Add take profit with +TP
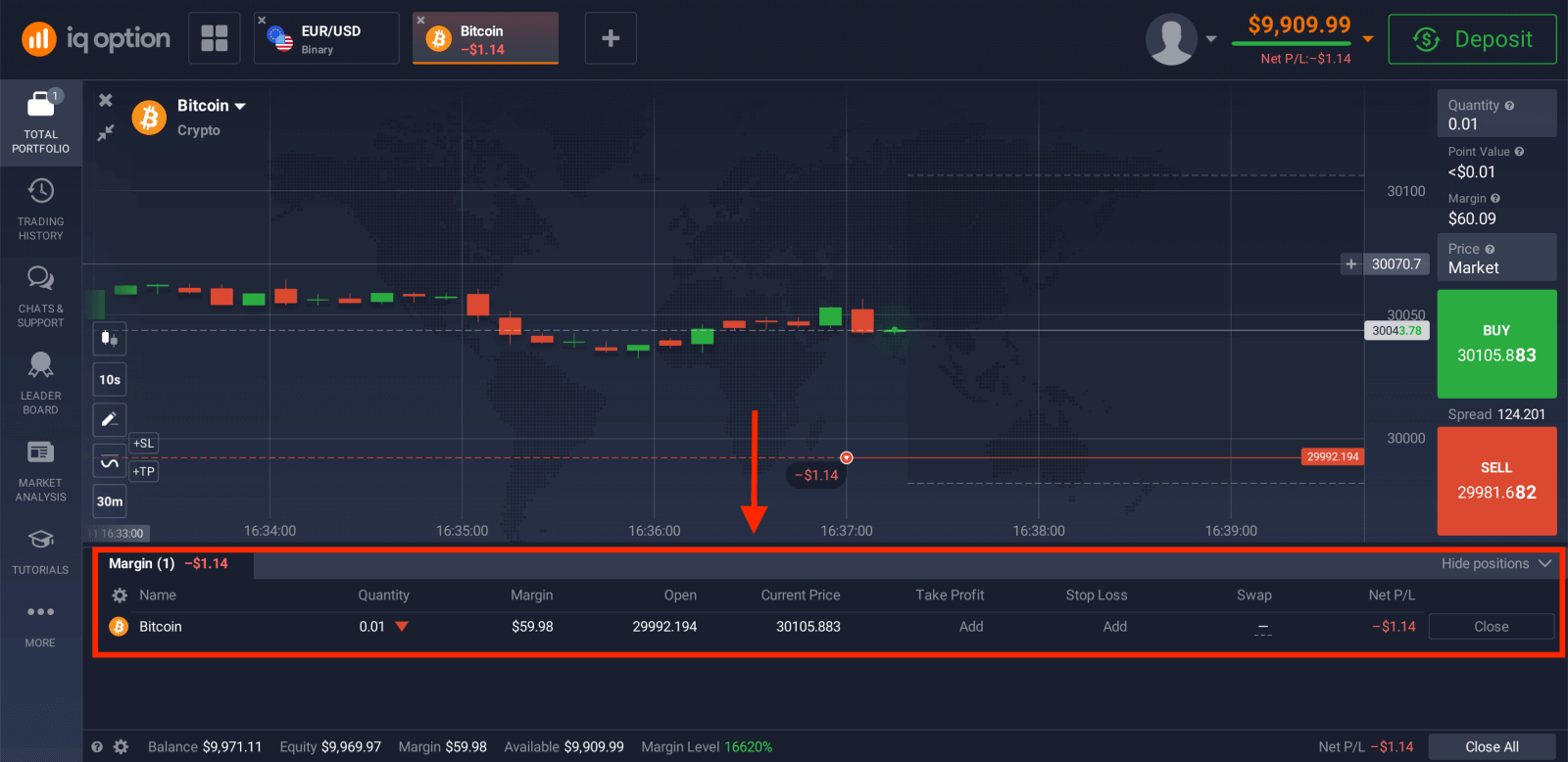This screenshot has width=1568, height=762. 144,471
